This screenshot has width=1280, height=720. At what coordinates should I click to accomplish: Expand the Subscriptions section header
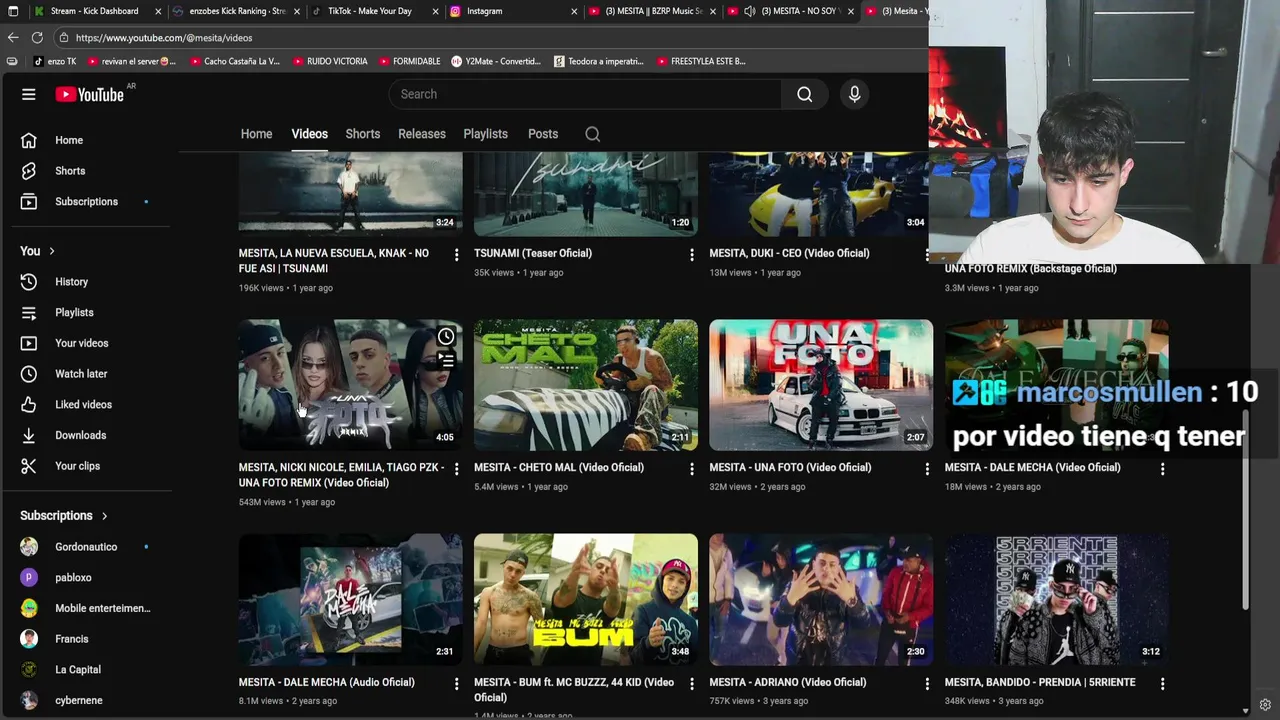pyautogui.click(x=64, y=516)
